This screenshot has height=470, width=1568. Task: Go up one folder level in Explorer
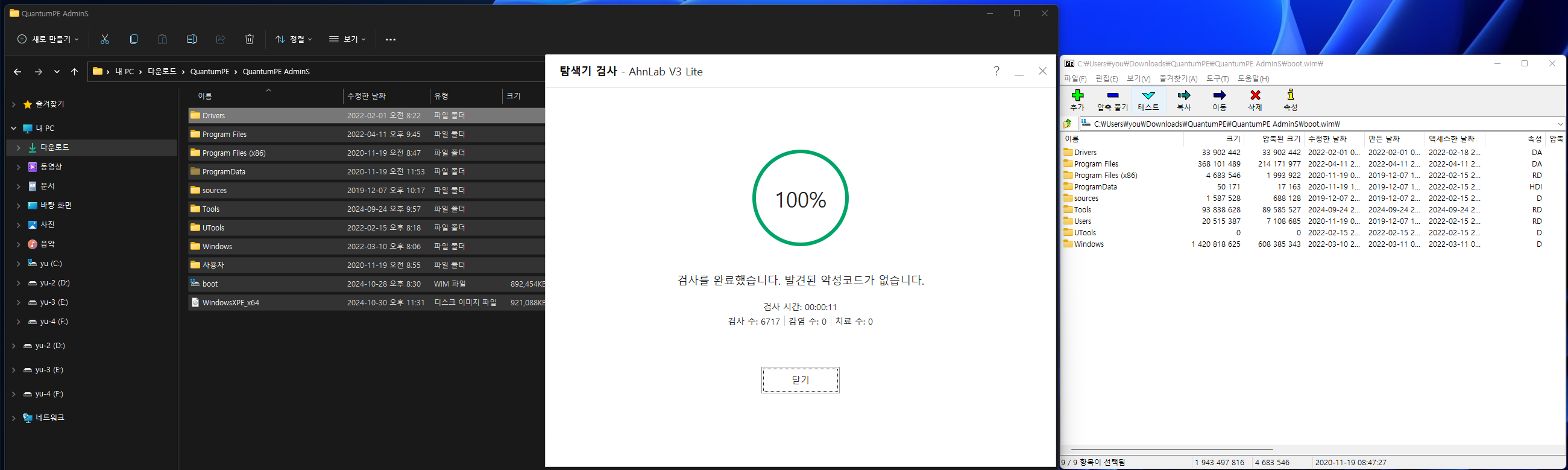tap(74, 72)
